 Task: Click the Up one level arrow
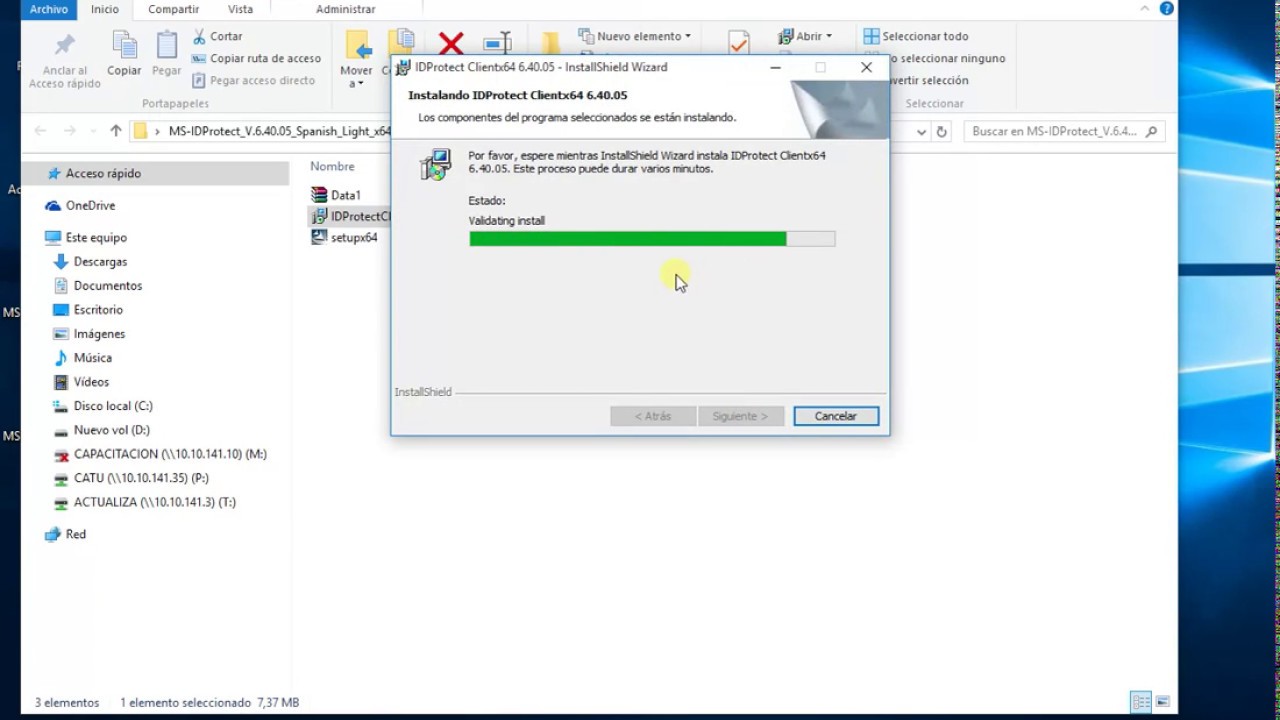[x=116, y=131]
